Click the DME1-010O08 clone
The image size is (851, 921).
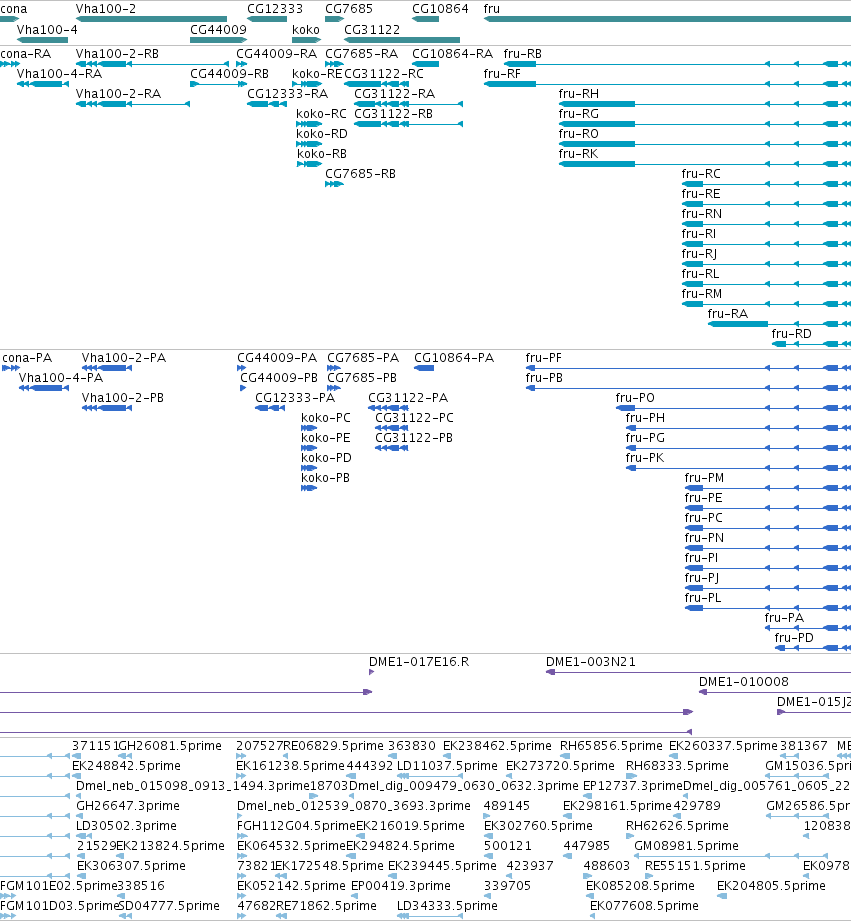pos(775,692)
